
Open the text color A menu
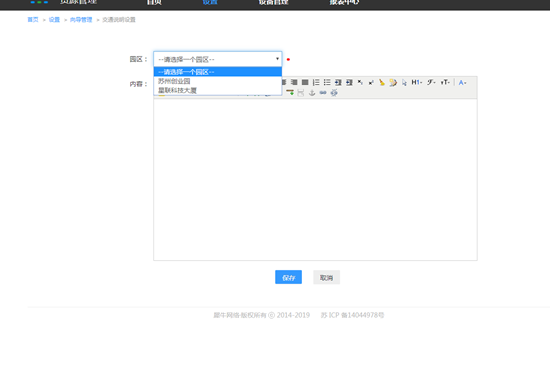[462, 83]
